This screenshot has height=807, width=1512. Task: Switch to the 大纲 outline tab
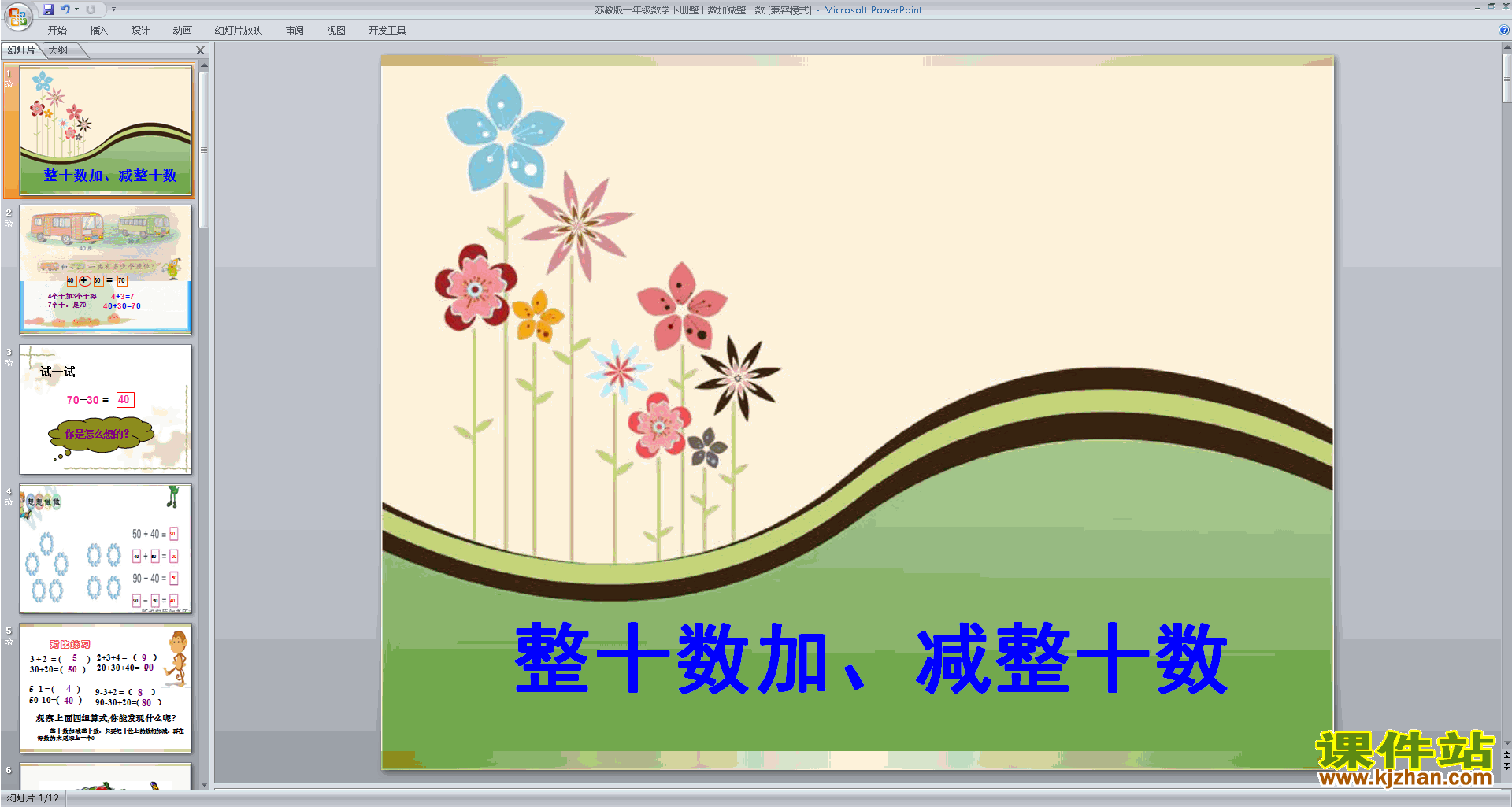58,50
